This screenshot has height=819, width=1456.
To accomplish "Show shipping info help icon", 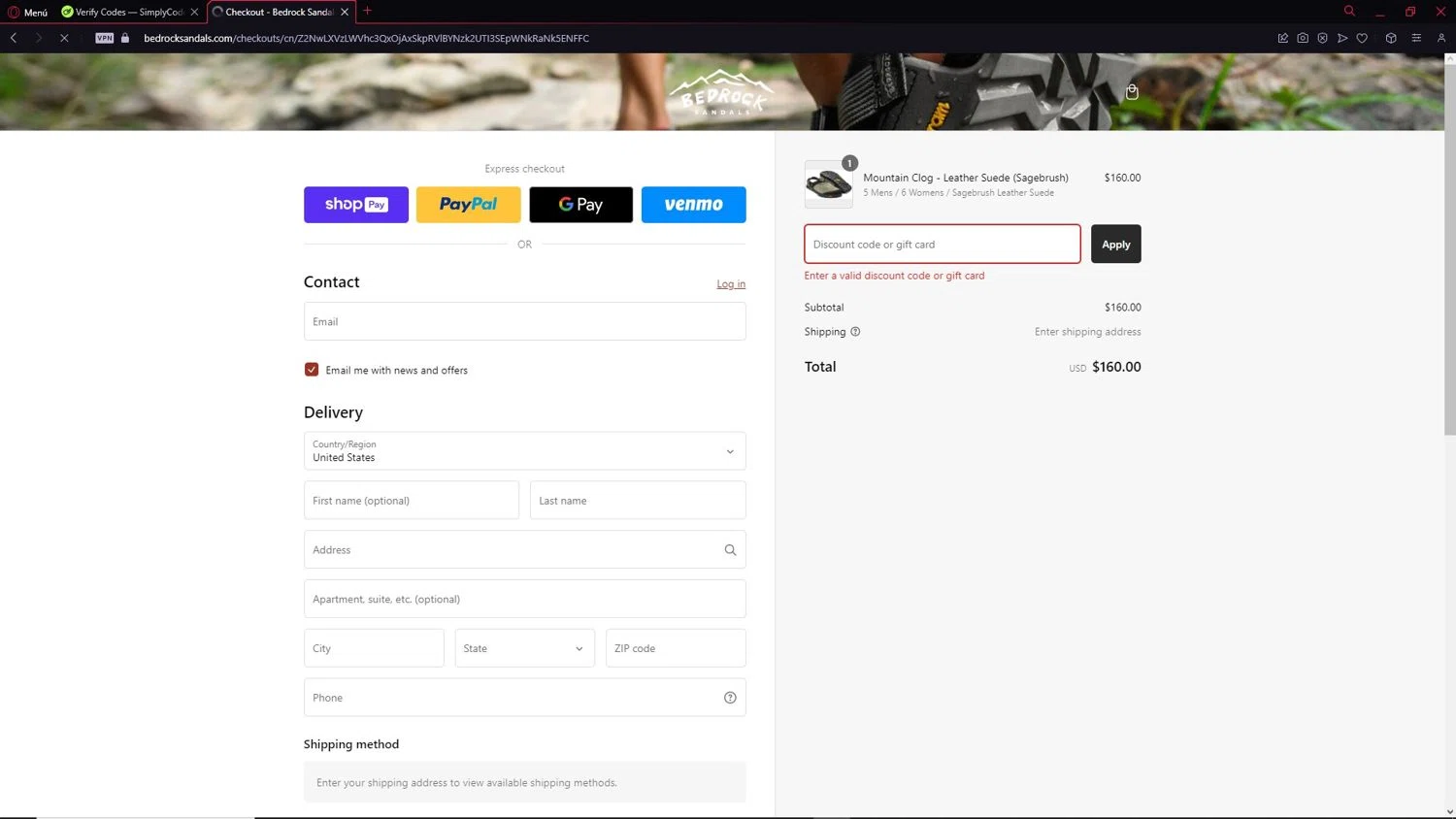I will (855, 332).
